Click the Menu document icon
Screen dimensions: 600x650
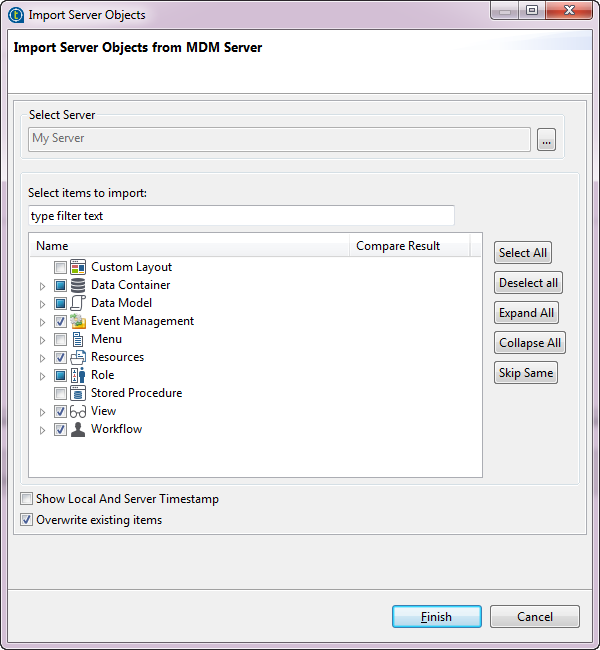point(78,339)
